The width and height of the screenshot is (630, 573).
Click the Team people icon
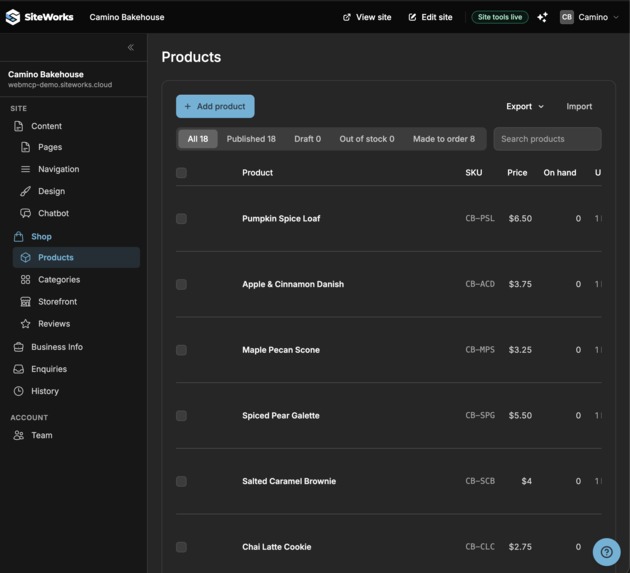pyautogui.click(x=18, y=436)
